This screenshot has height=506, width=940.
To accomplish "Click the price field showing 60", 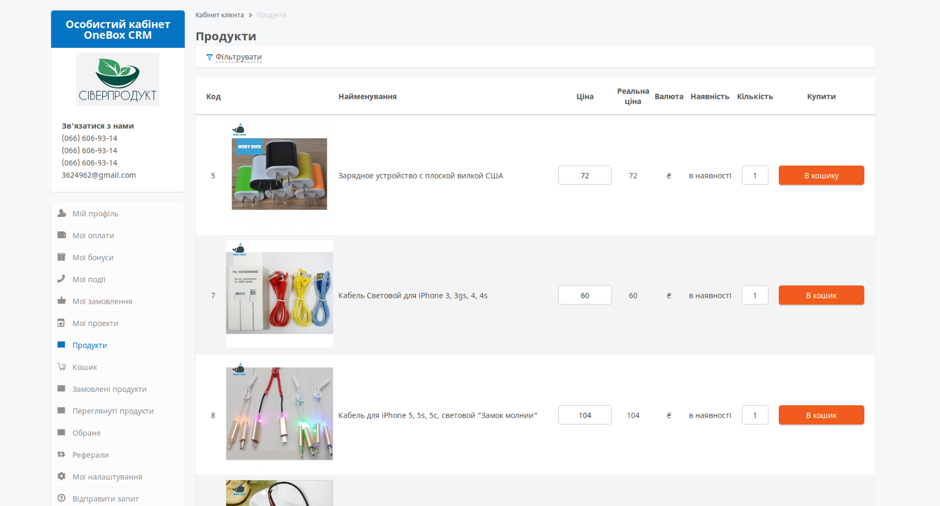I will [585, 296].
